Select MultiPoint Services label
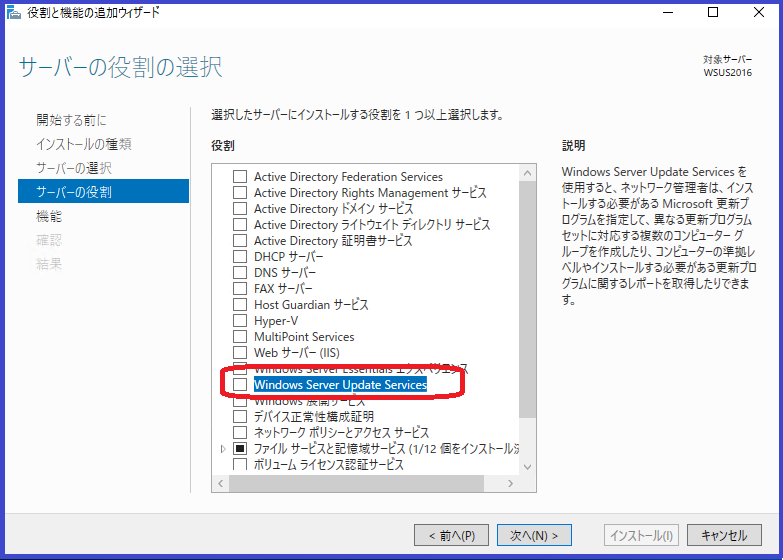The image size is (783, 560). tap(304, 337)
